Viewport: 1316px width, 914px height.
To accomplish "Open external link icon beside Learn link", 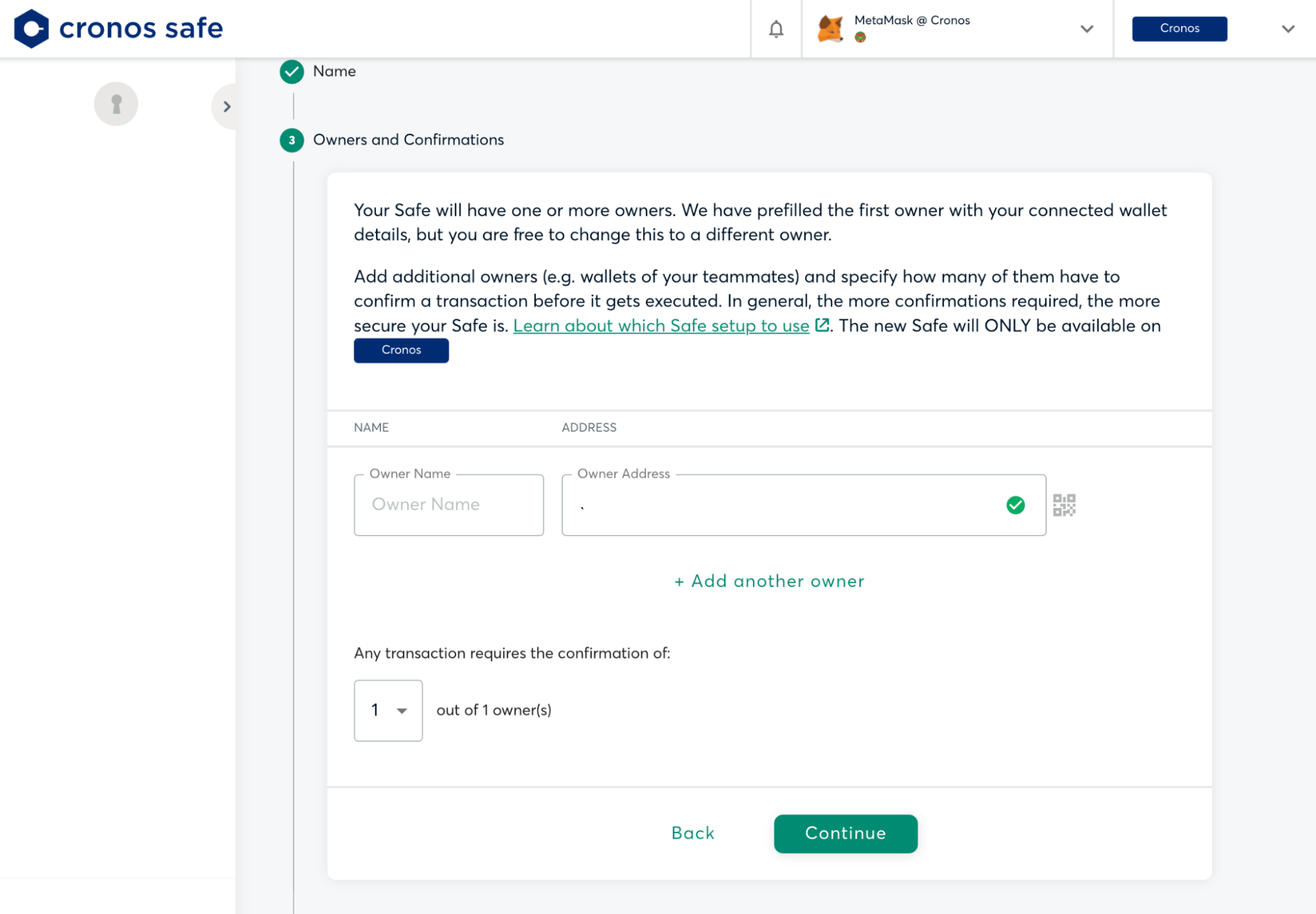I will coord(822,325).
